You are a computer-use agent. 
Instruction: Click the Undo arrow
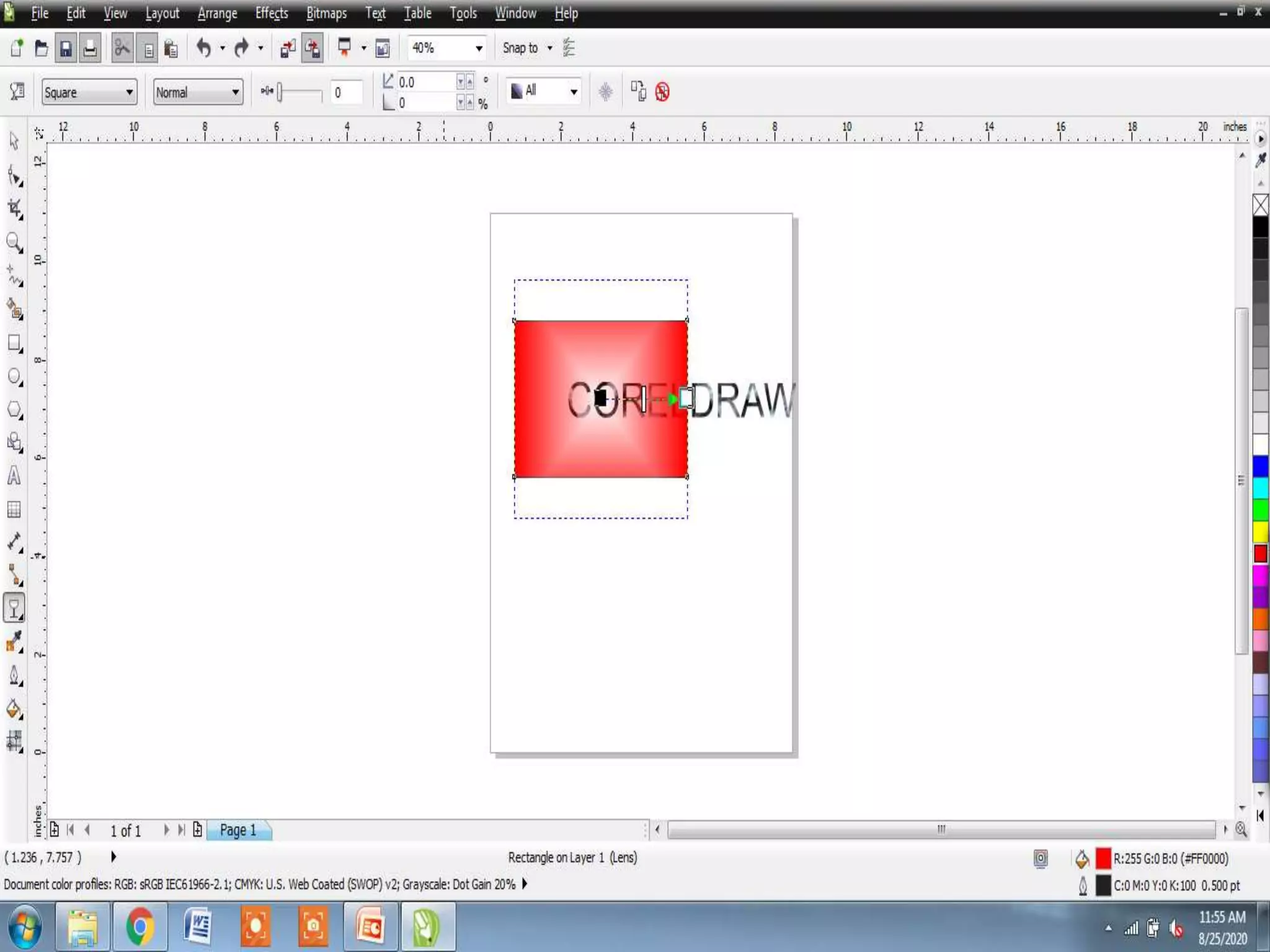(204, 48)
